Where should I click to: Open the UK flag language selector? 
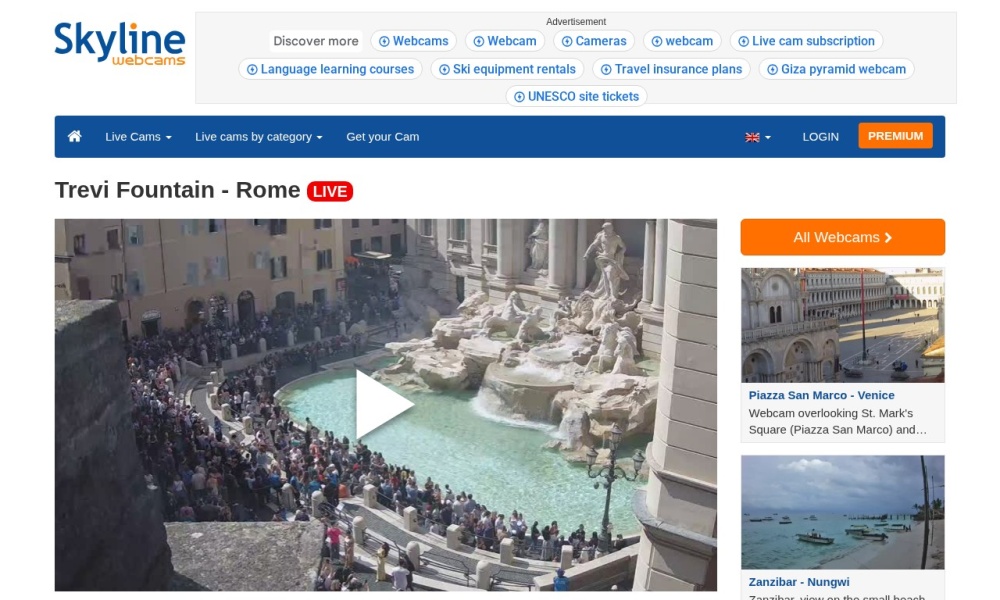[x=758, y=137]
